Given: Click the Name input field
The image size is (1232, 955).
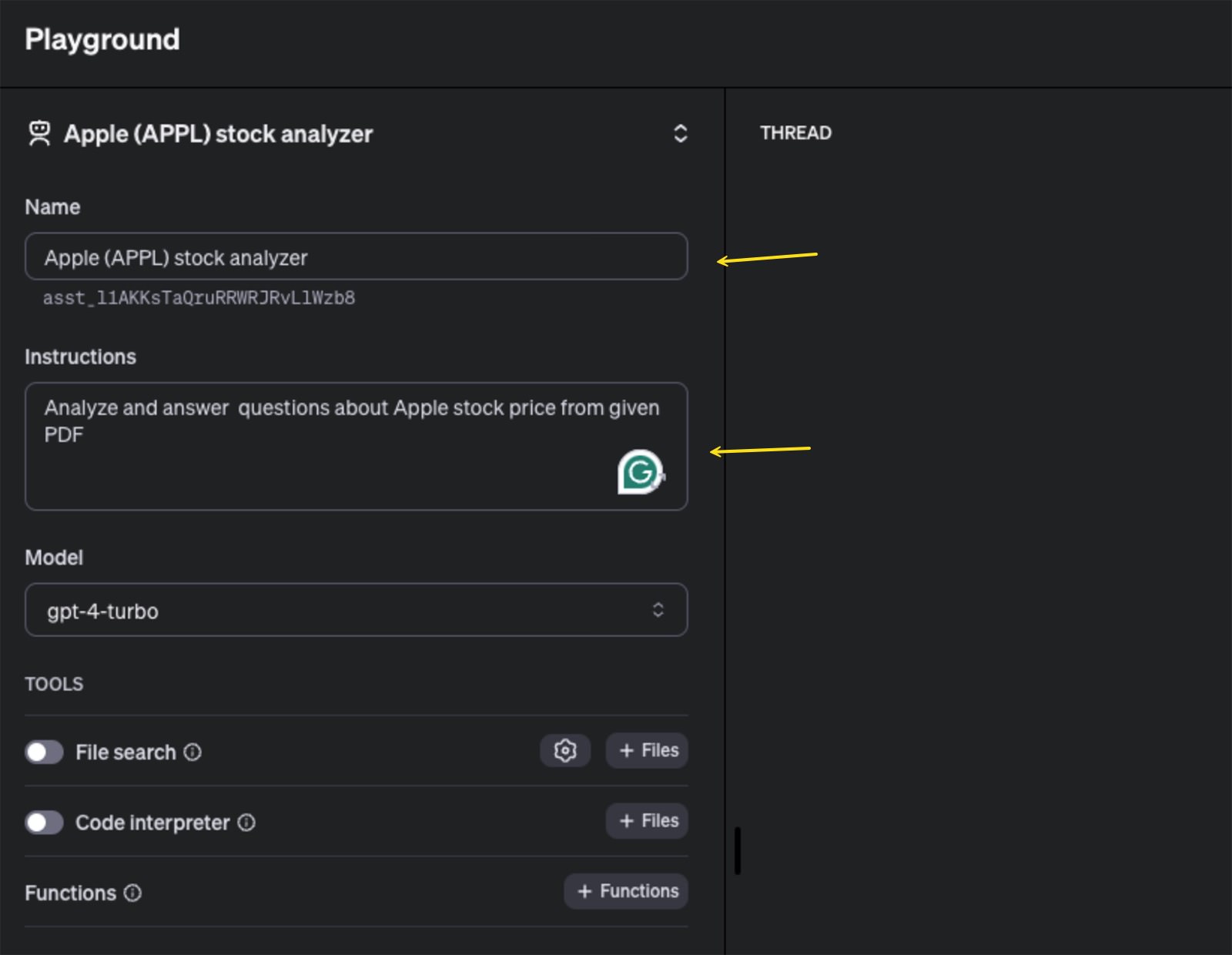Looking at the screenshot, I should pos(356,256).
